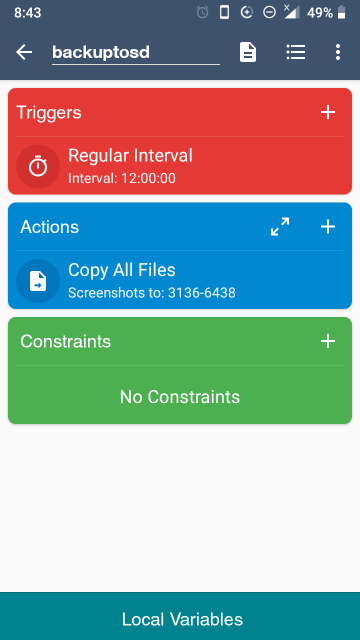Open the macro description document icon
This screenshot has width=360, height=640.
click(x=248, y=52)
